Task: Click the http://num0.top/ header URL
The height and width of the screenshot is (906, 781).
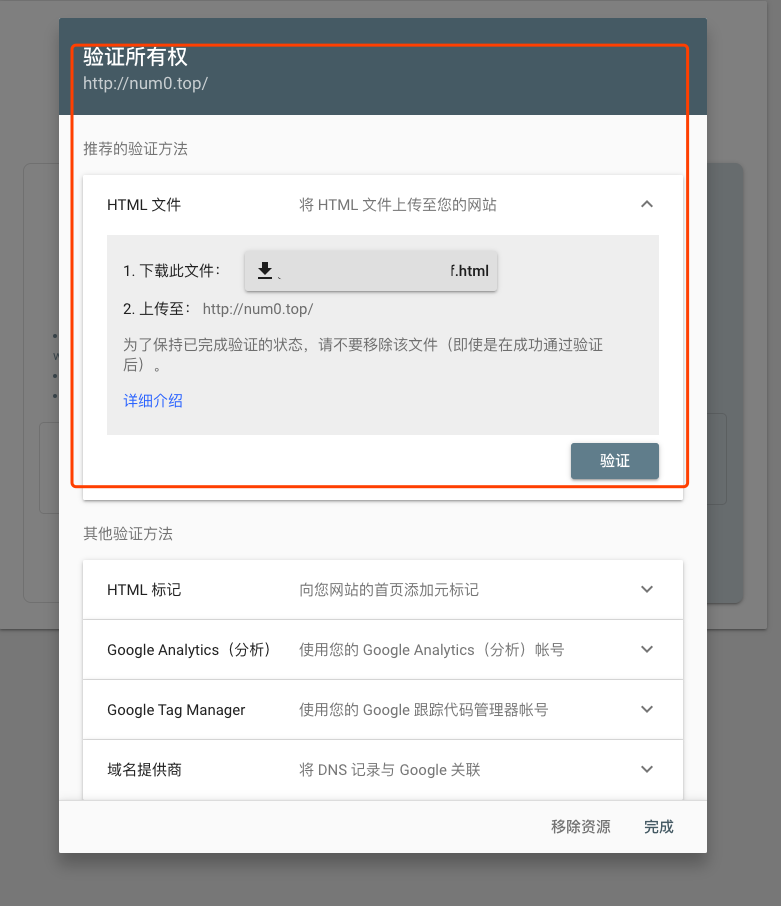Action: point(146,83)
